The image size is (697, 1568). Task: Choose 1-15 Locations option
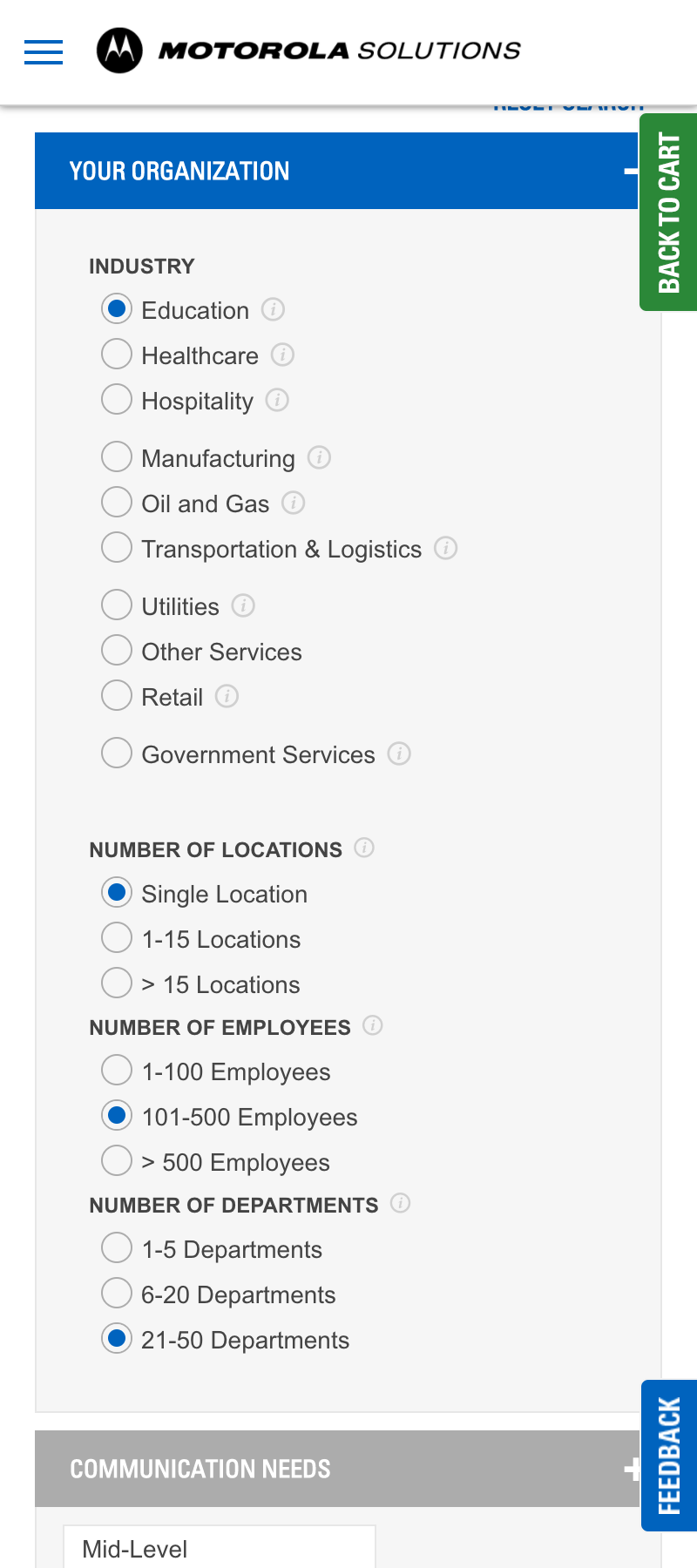[117, 938]
